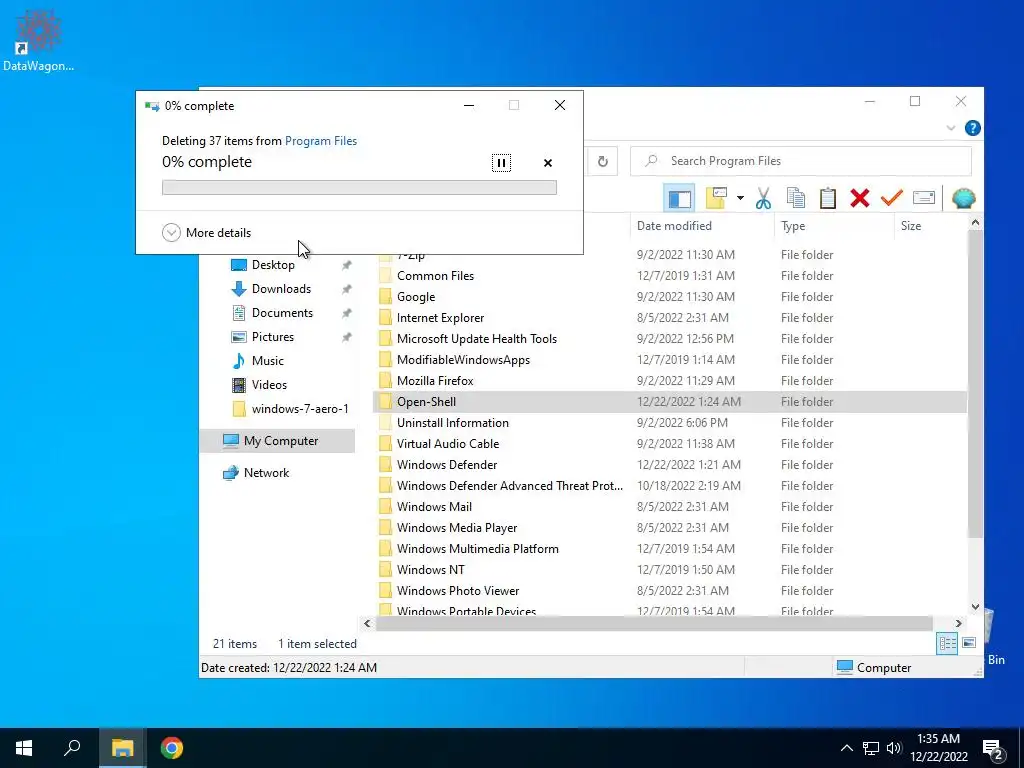
Task: Launch Google Chrome from the taskbar
Action: (x=172, y=748)
